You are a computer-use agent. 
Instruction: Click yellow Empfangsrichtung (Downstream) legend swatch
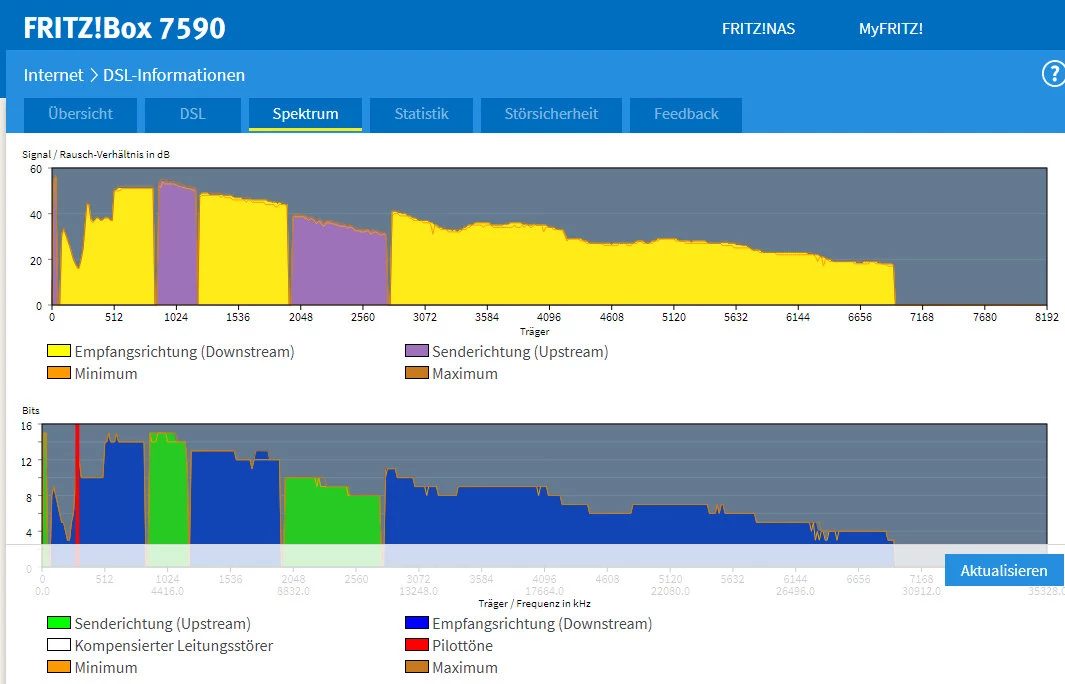[x=58, y=352]
